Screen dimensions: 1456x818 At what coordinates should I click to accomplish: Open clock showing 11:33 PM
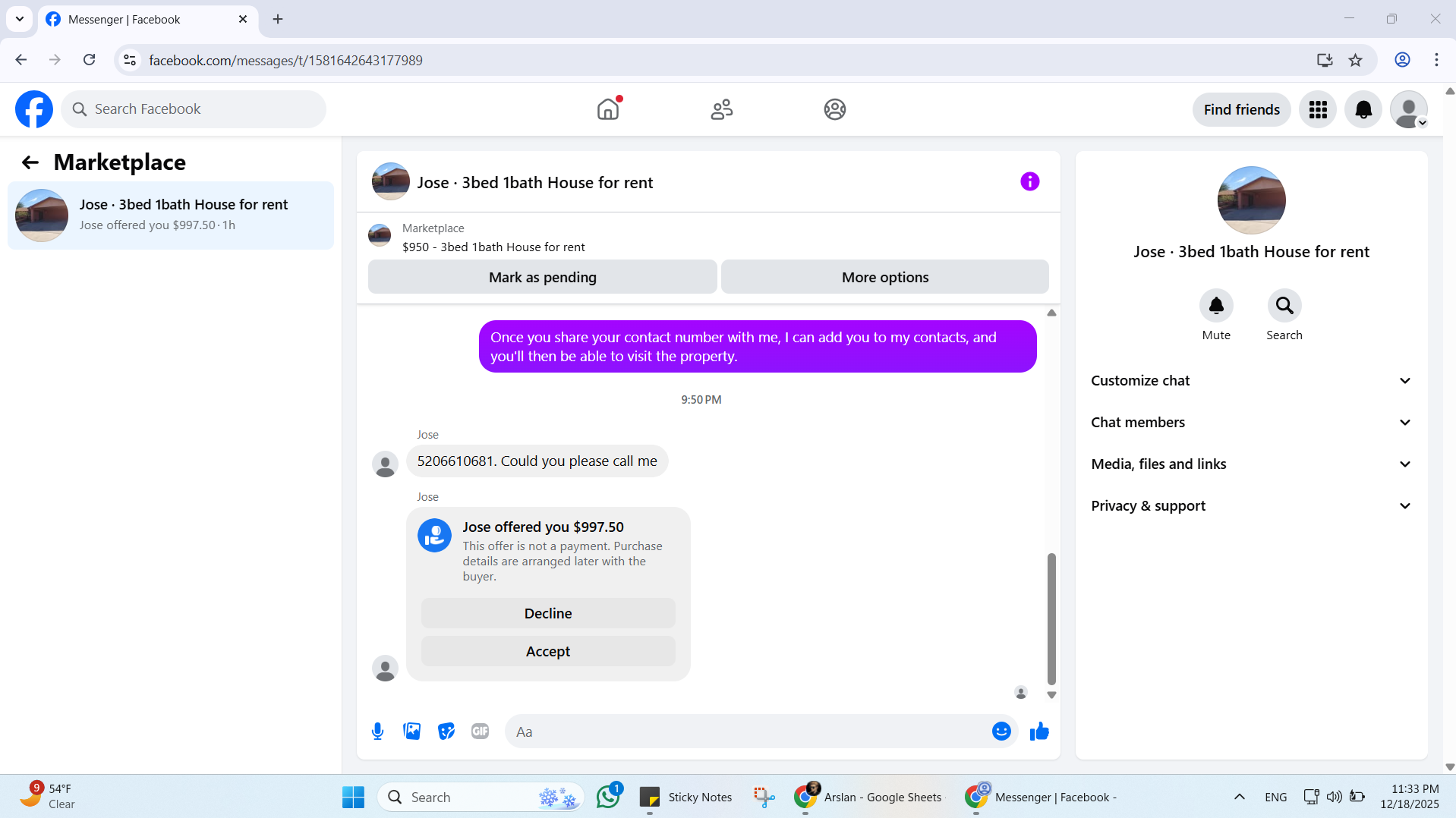(x=1410, y=797)
